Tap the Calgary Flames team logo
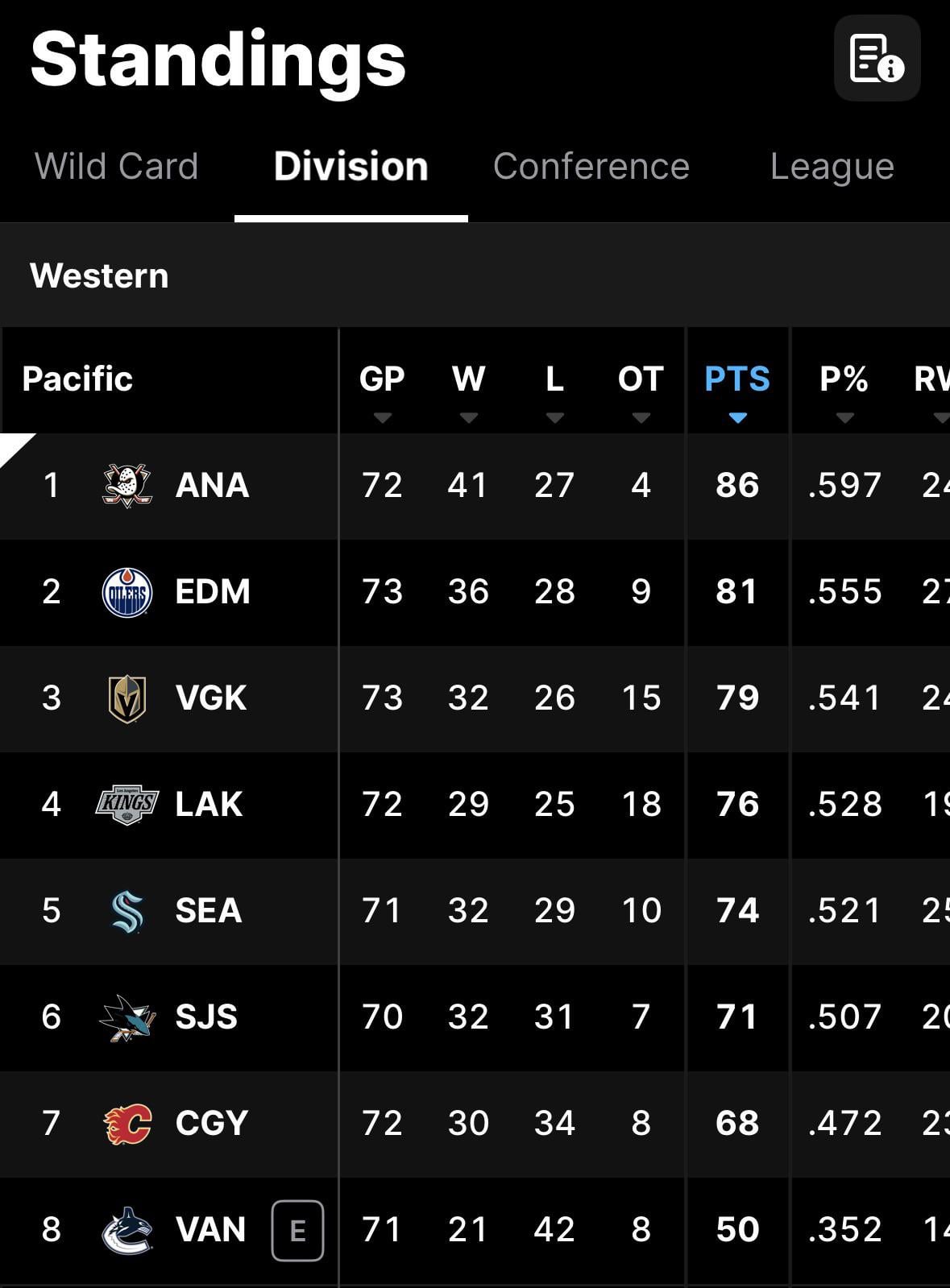Viewport: 950px width, 1288px height. [127, 1124]
